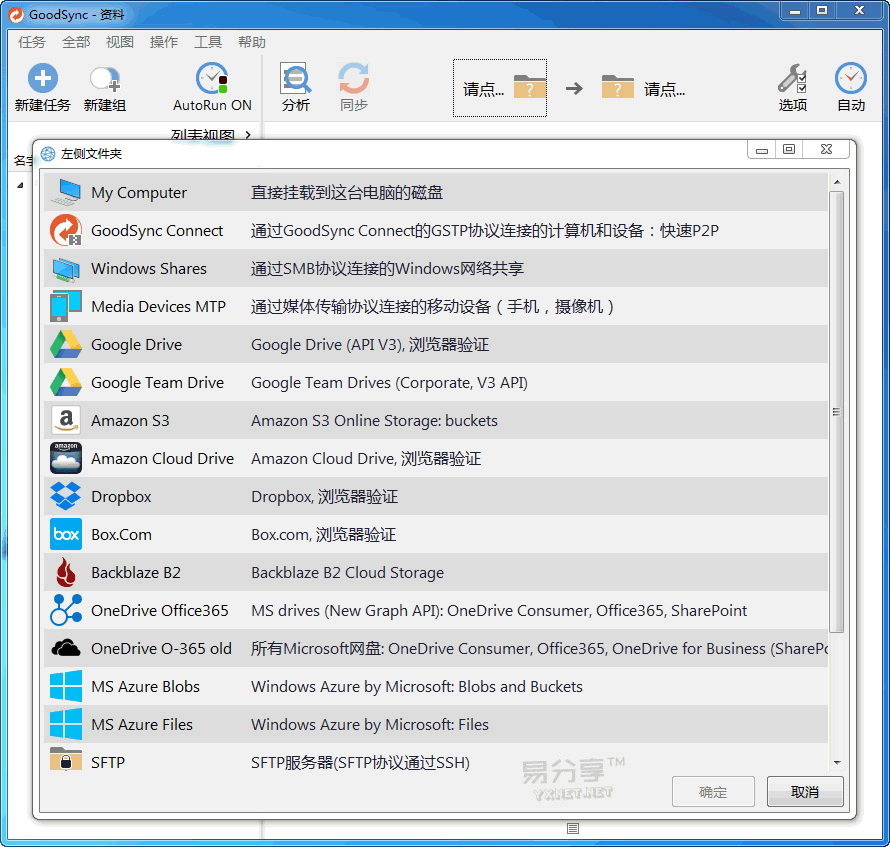Viewport: 890px width, 847px height.
Task: Open the 视图 menu
Action: (120, 42)
